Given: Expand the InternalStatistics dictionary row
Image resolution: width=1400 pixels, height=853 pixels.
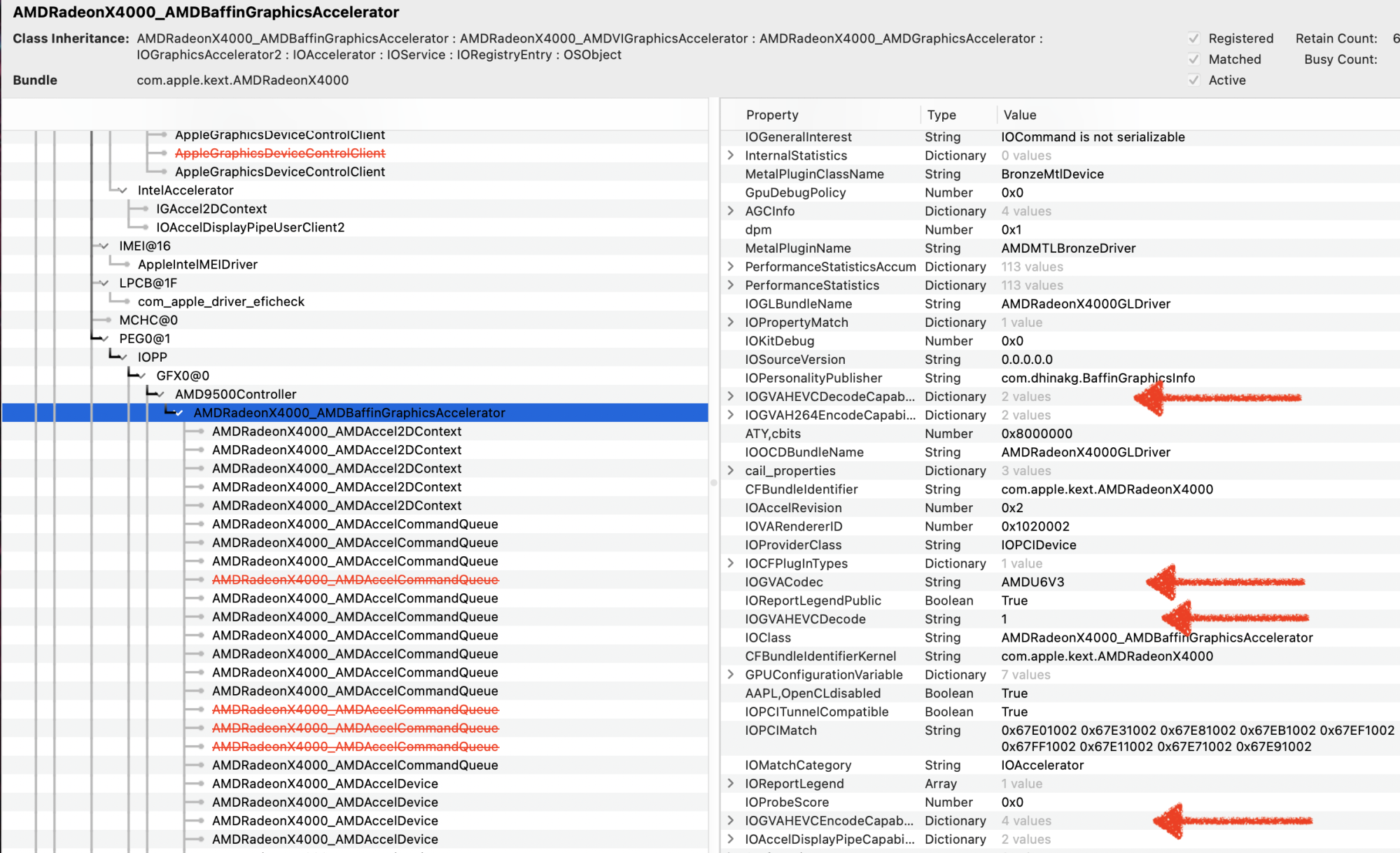Looking at the screenshot, I should pos(731,155).
